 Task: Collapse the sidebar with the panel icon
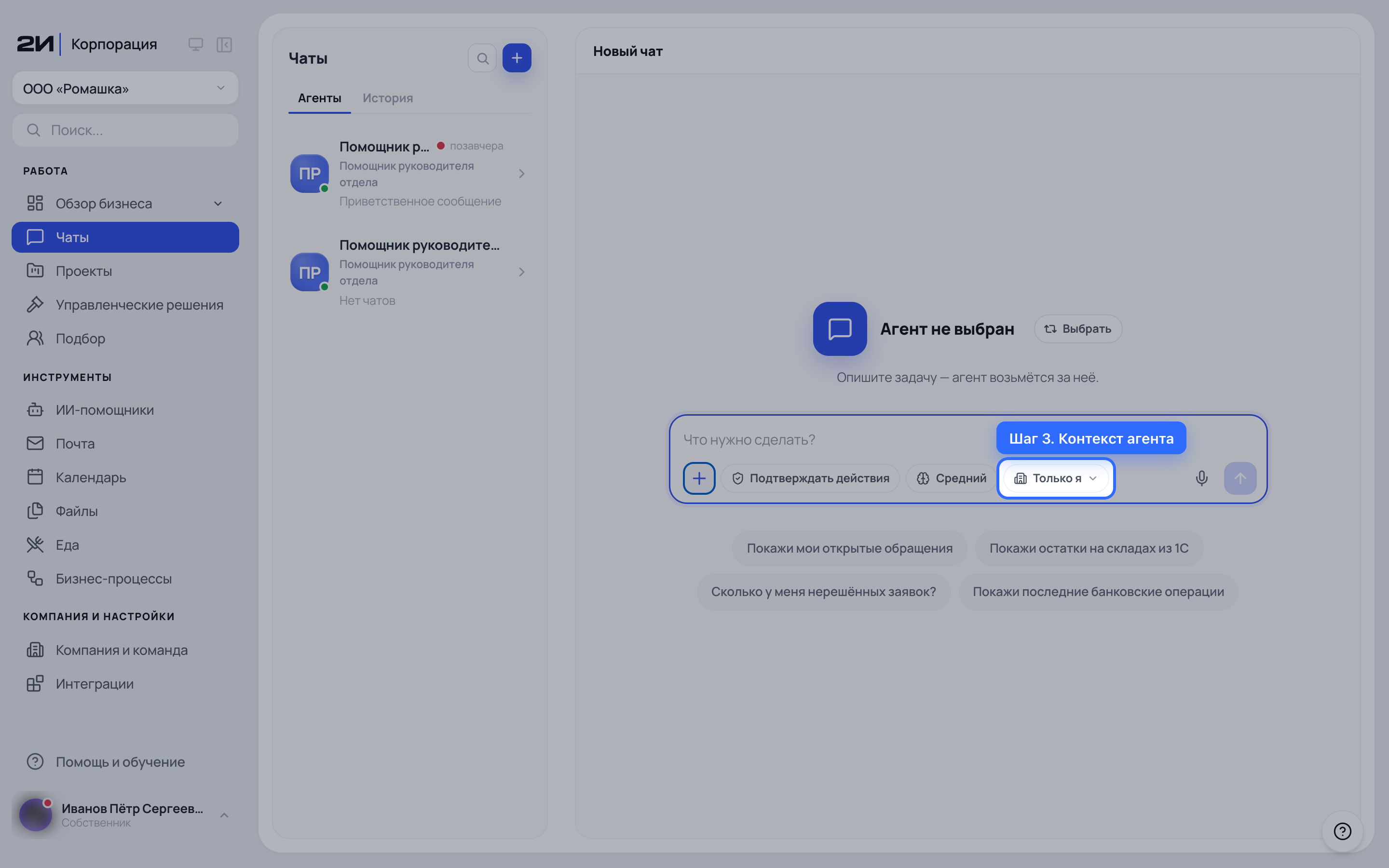point(224,44)
